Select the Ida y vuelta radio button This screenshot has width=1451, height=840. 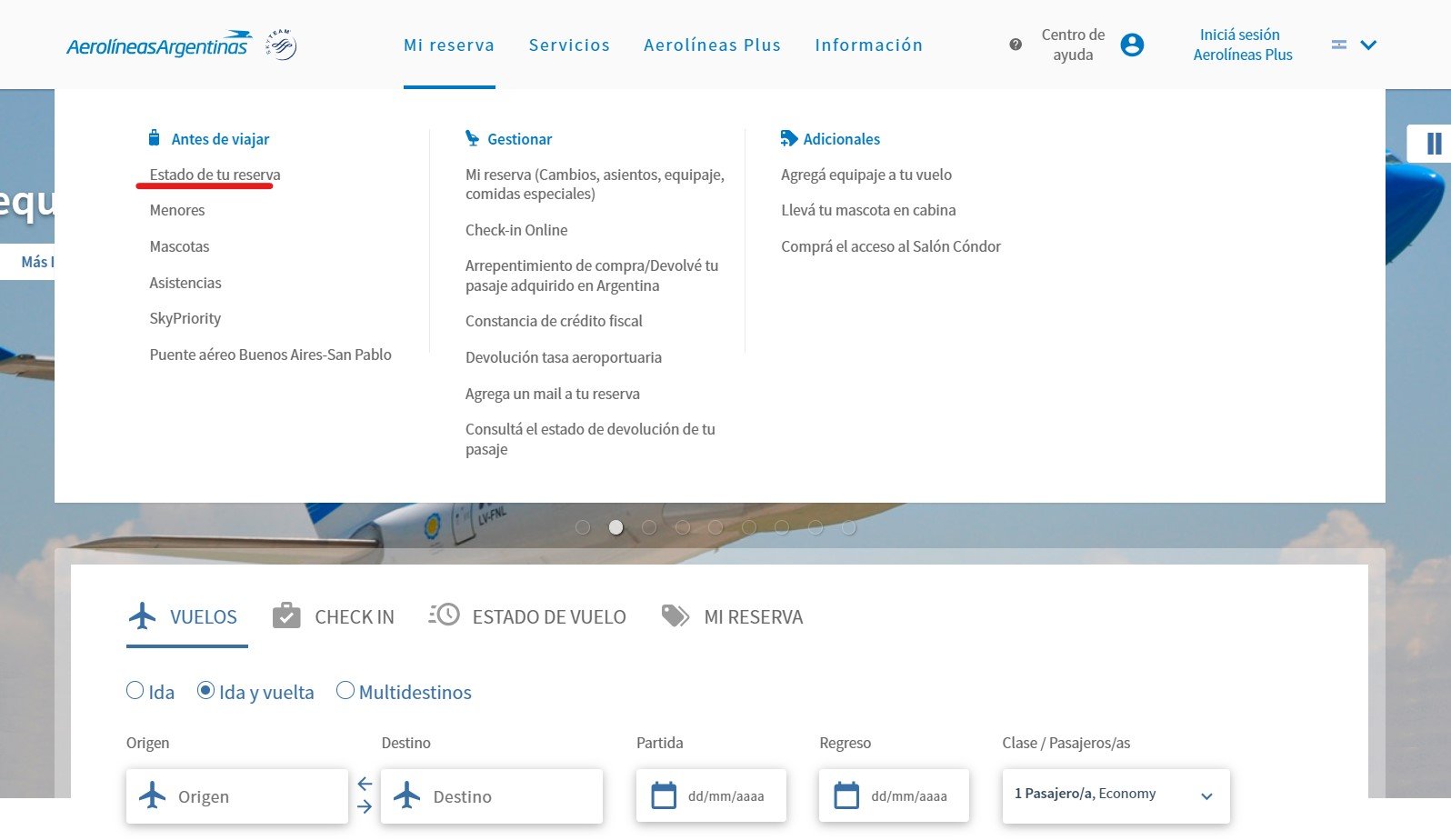point(205,691)
